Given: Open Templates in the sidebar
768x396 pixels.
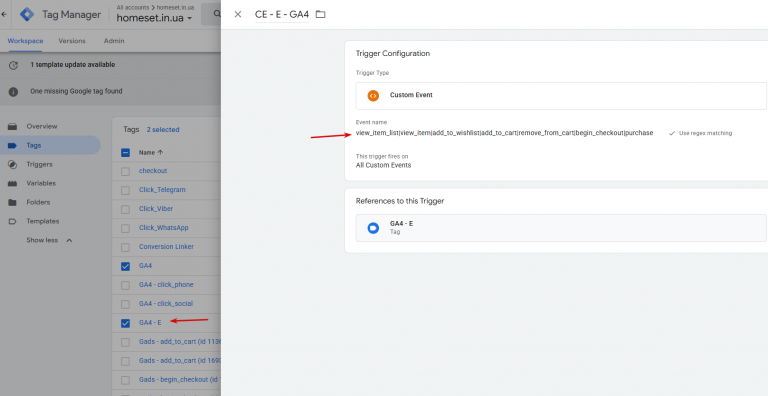Looking at the screenshot, I should click(x=43, y=221).
